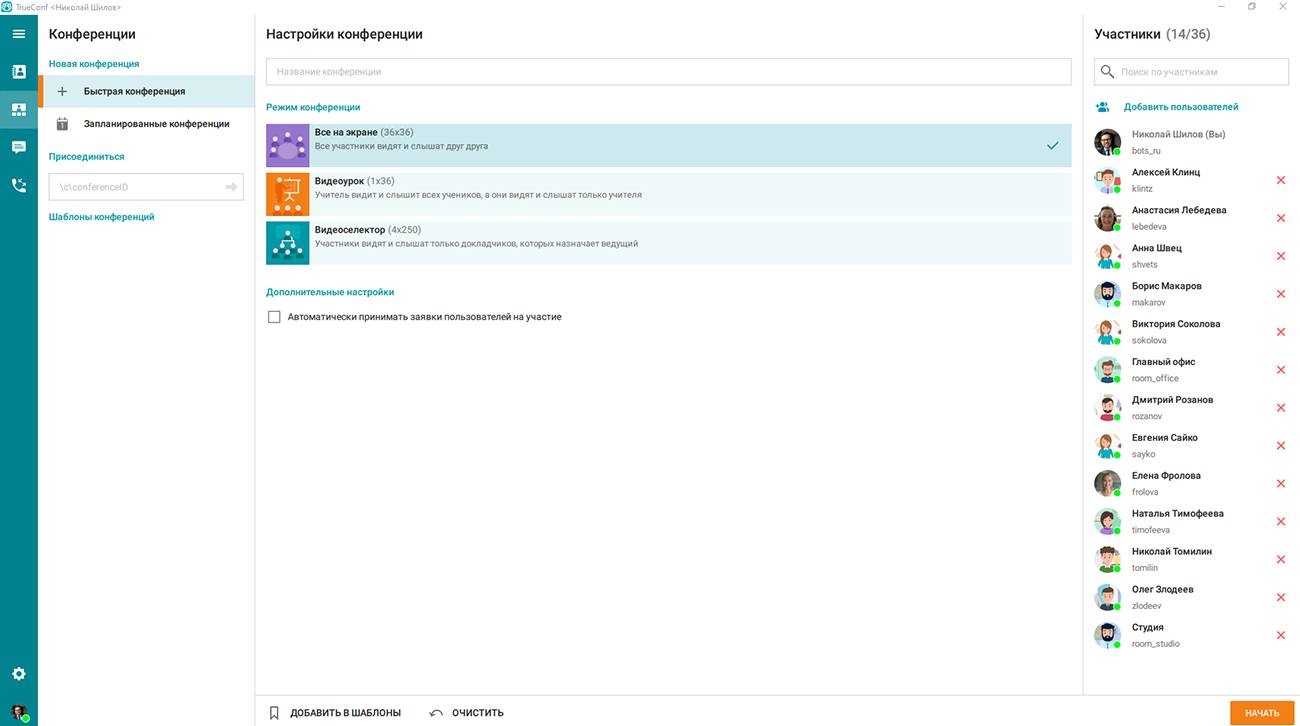Open the address book sidebar icon
This screenshot has height=726, width=1300.
(18, 72)
